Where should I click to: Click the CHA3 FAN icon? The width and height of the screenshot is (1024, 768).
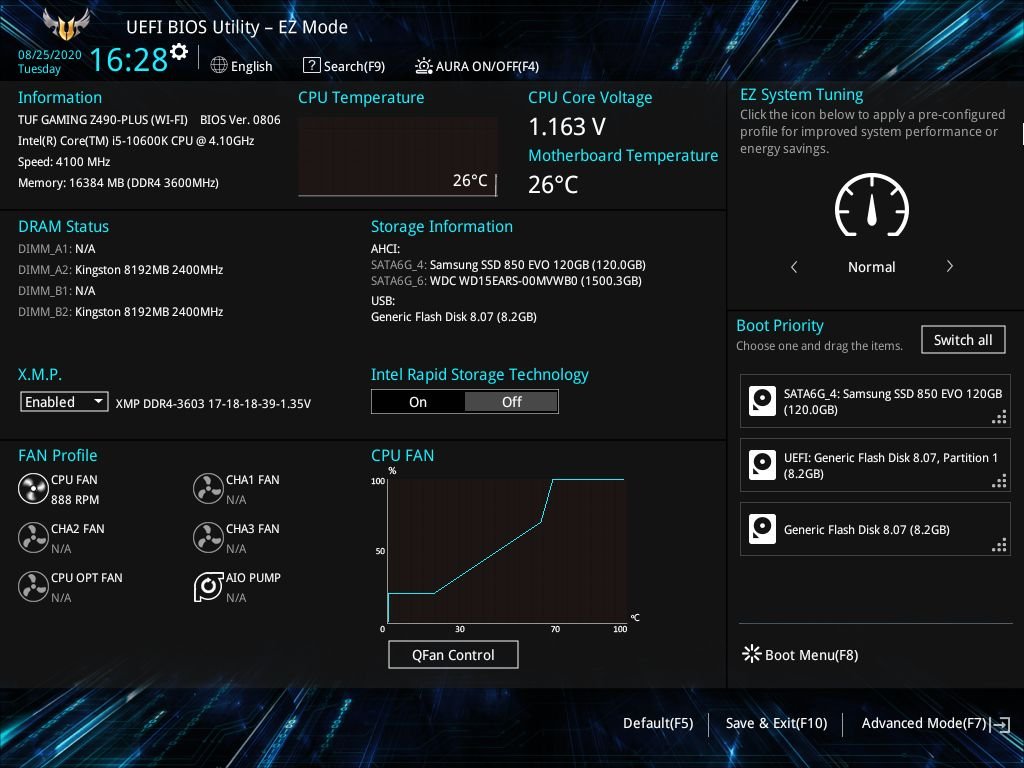pyautogui.click(x=208, y=537)
